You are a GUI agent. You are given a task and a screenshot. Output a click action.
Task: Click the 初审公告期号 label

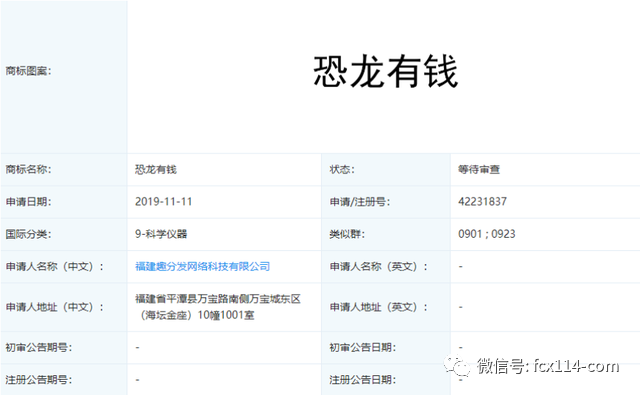click(x=38, y=347)
